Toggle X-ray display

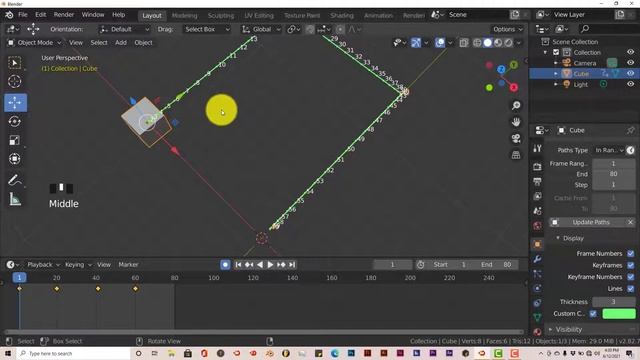click(x=464, y=43)
